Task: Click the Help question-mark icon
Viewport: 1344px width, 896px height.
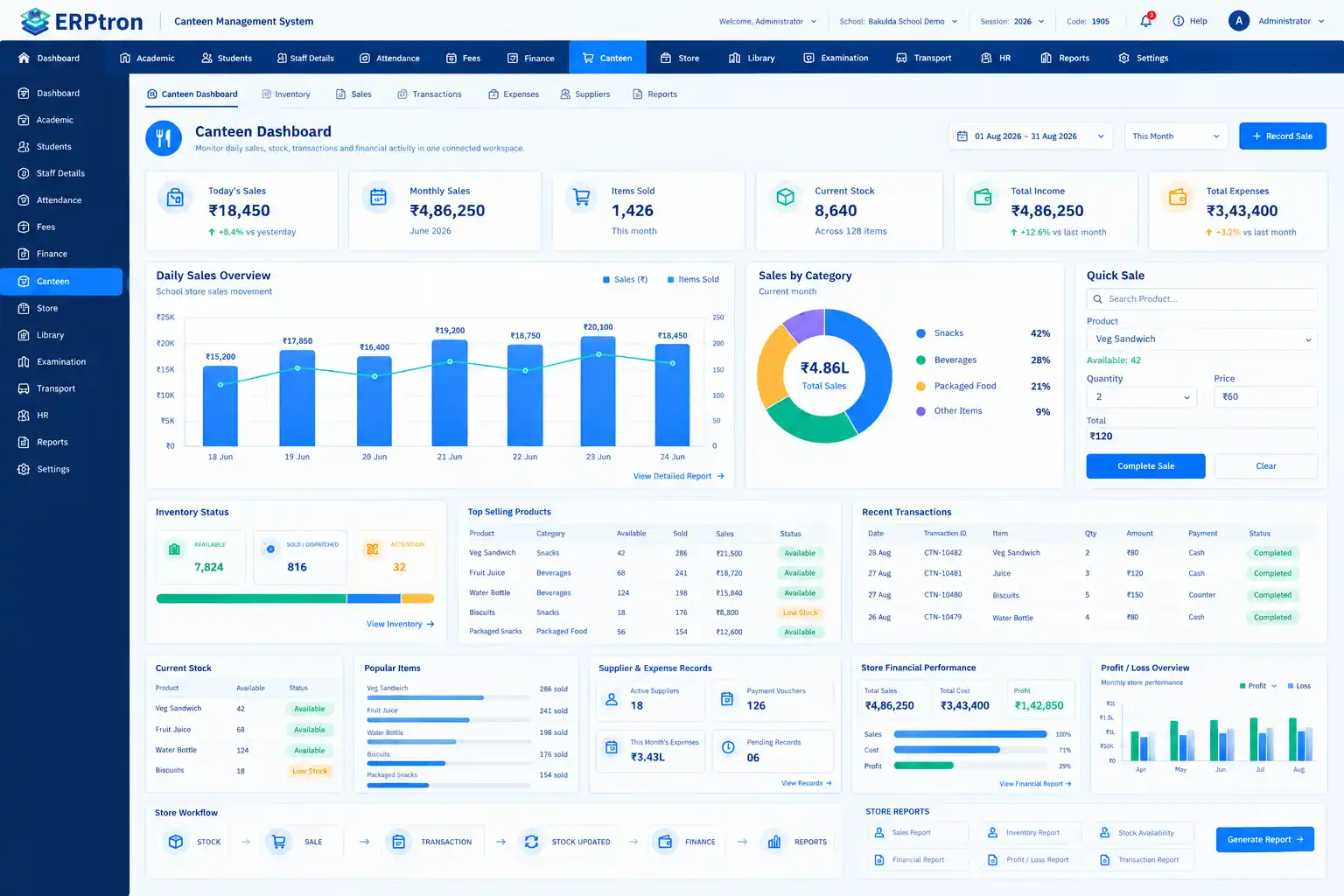Action: click(1178, 21)
